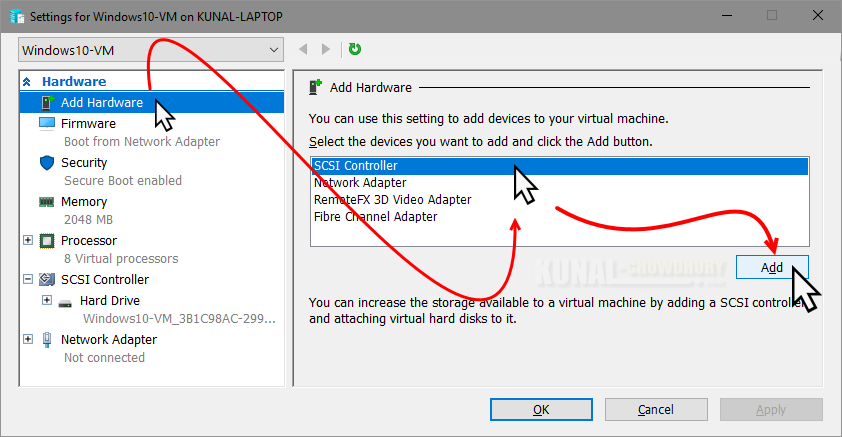Screen dimensions: 842x437
Task: Click the Apply button
Action: tap(771, 410)
